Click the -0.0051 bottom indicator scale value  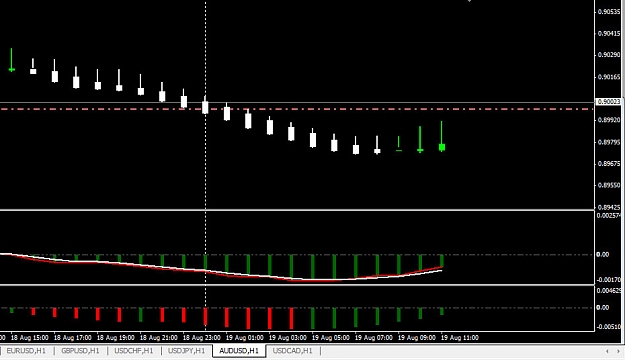[609, 327]
